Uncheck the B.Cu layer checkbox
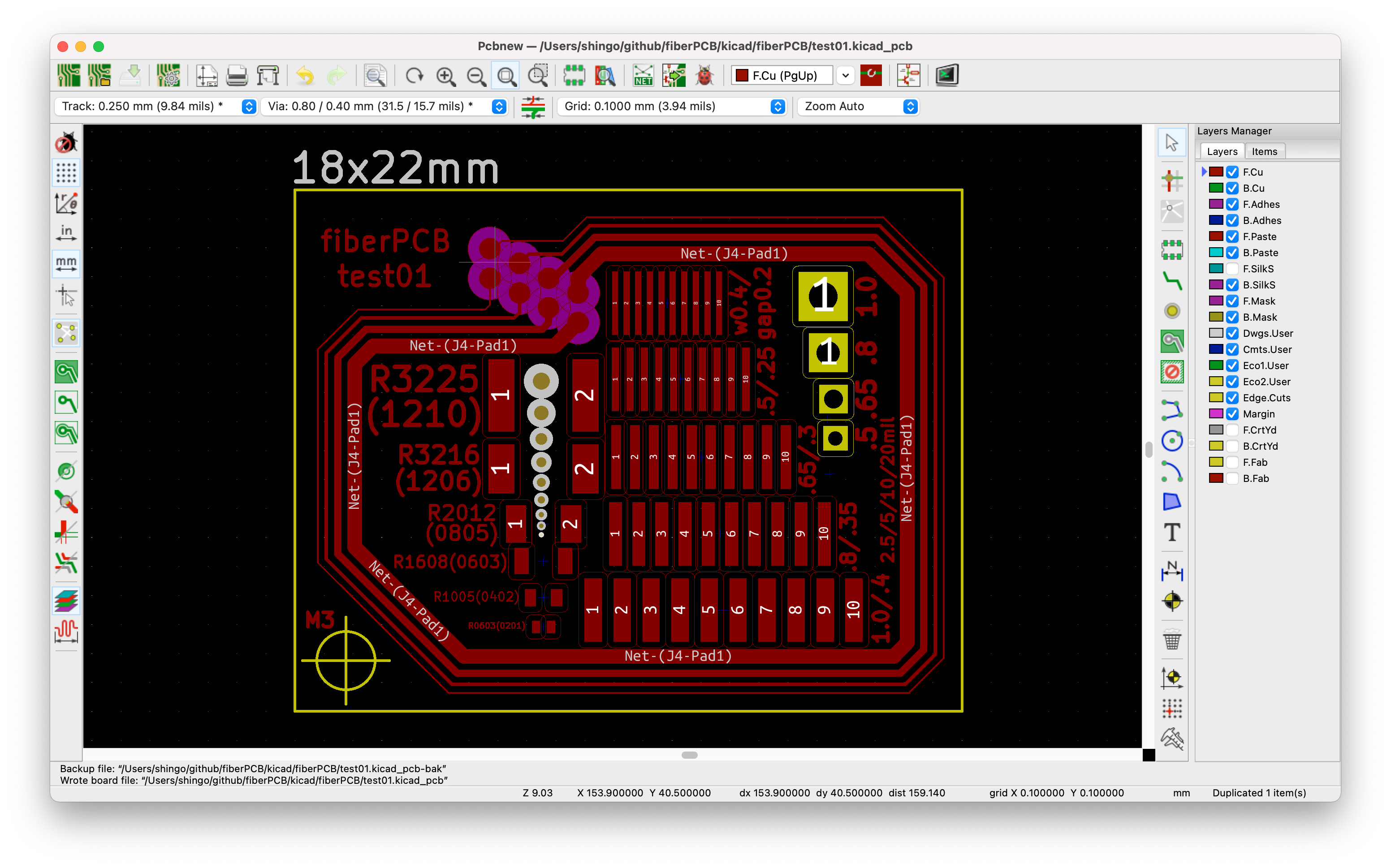The image size is (1391, 868). pos(1232,188)
